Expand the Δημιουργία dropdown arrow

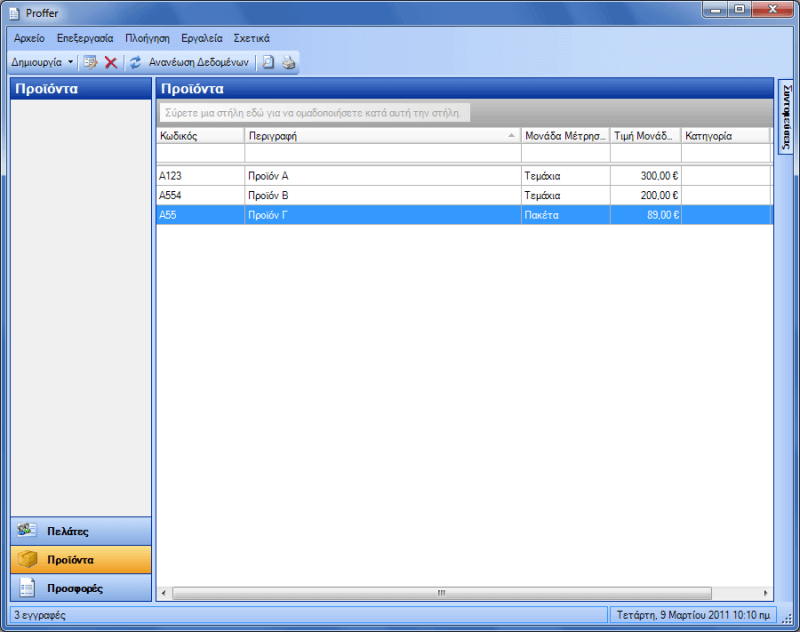click(70, 62)
